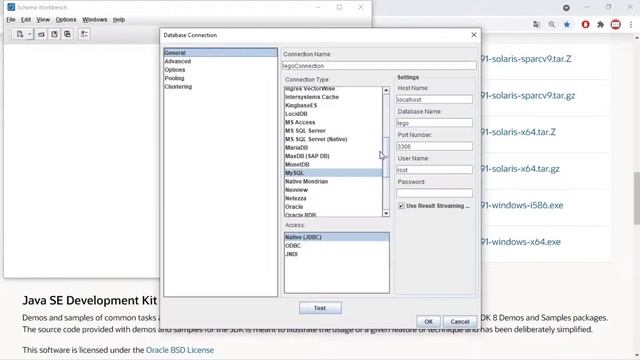Click the connection type list scrollbar thumb
Image resolution: width=640 pixels, height=360 pixels.
[386, 157]
